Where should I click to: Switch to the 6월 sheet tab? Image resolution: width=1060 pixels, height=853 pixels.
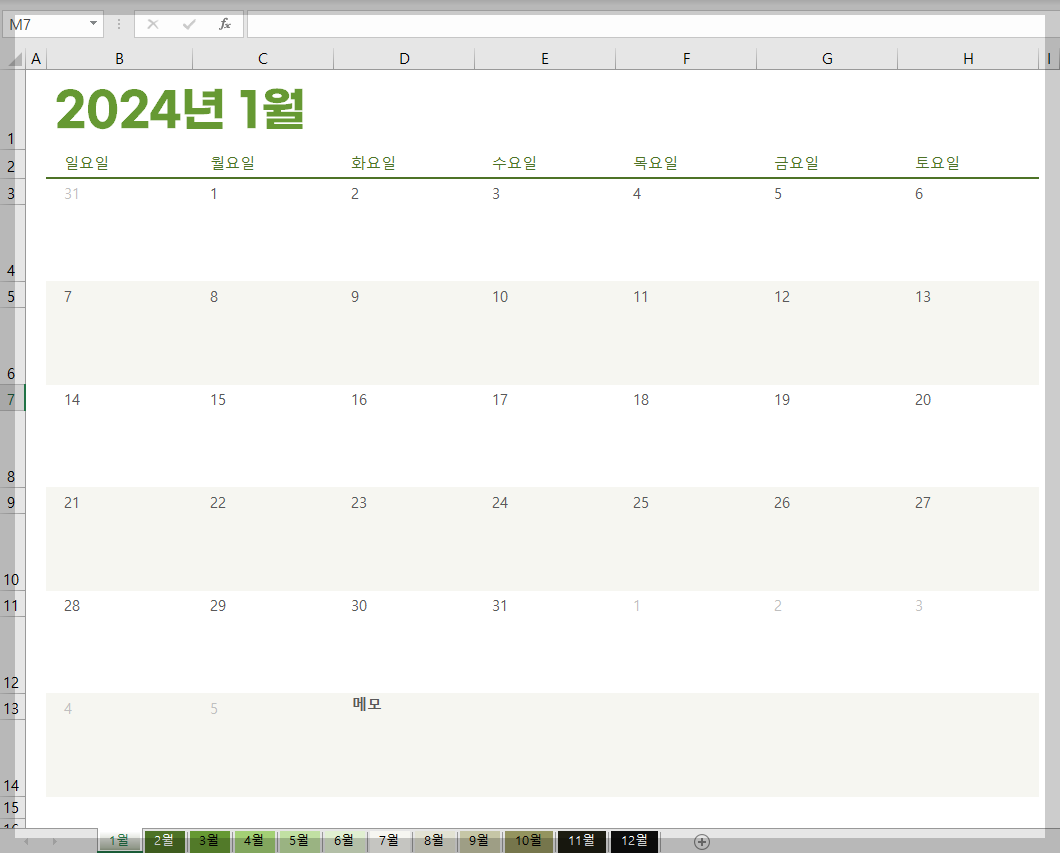[344, 840]
